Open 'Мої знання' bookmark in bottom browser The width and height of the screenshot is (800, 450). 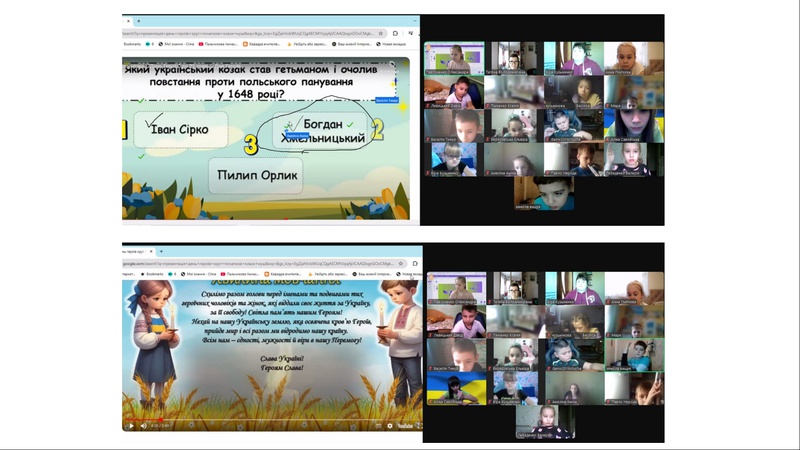(197, 274)
